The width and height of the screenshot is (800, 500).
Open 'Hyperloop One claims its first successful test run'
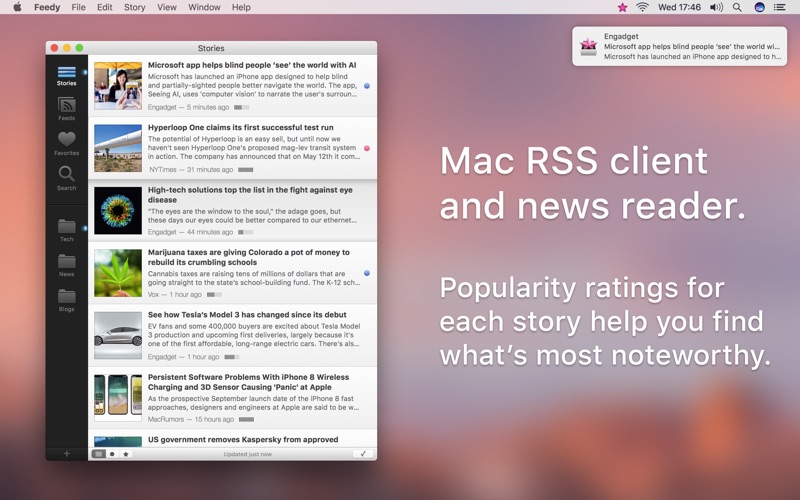(241, 128)
